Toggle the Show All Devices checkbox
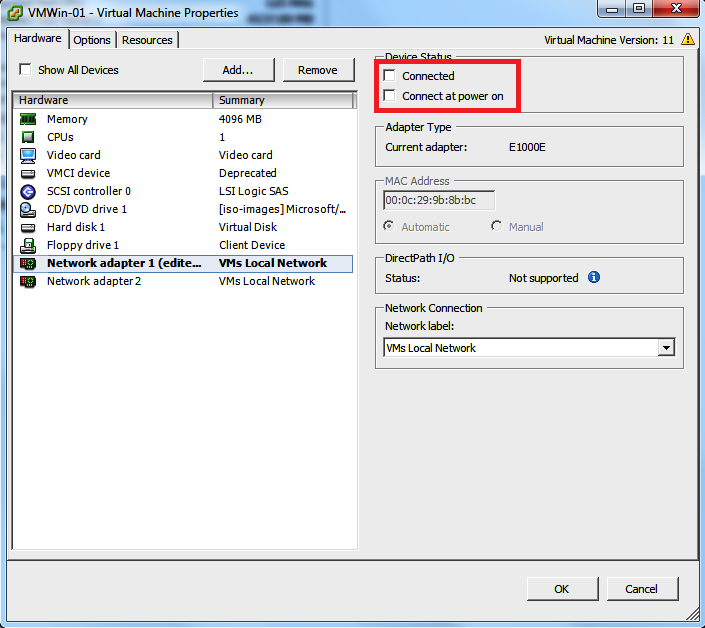This screenshot has width=705, height=628. (x=25, y=70)
